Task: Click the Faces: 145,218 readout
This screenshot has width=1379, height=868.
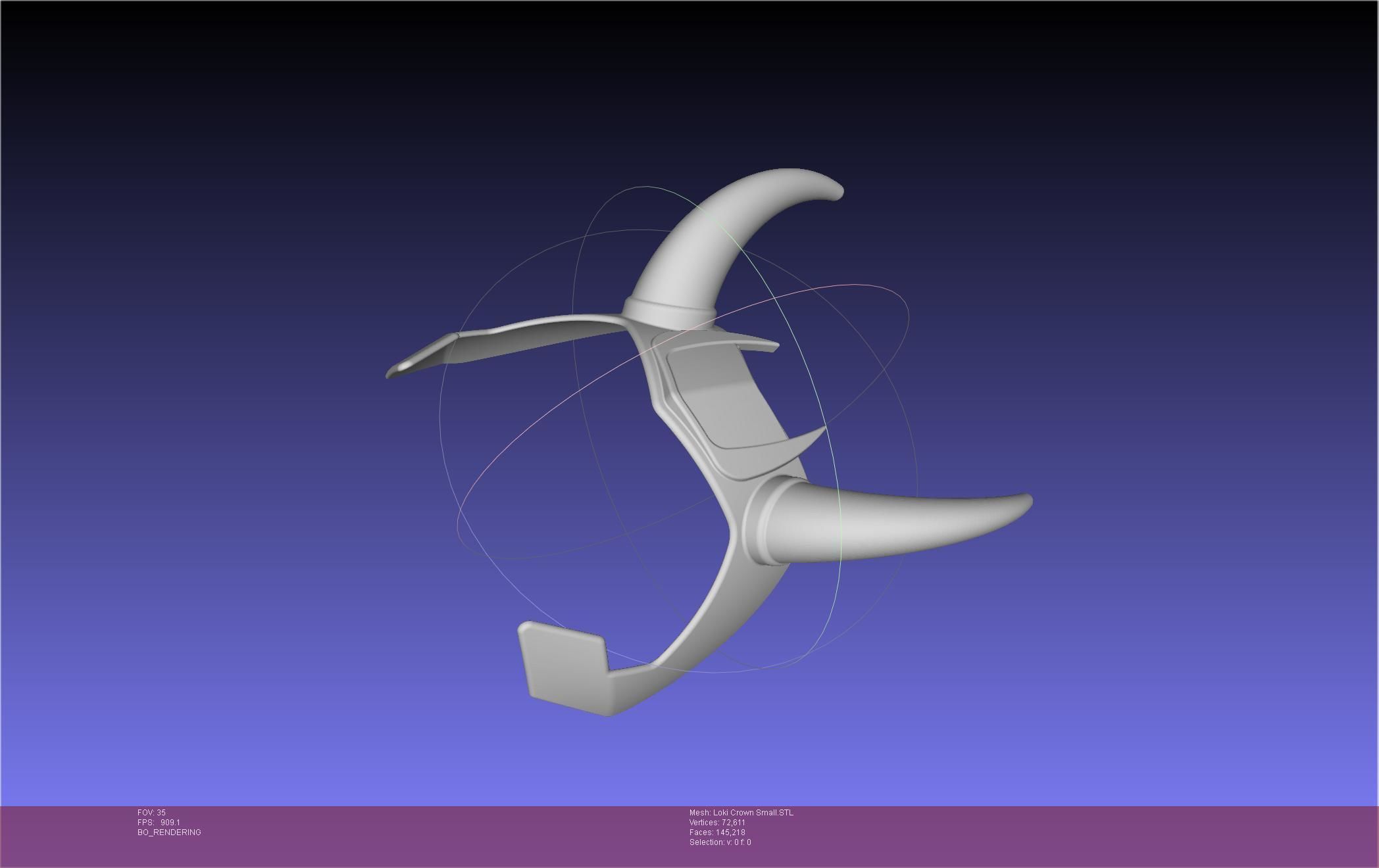Action: coord(717,832)
